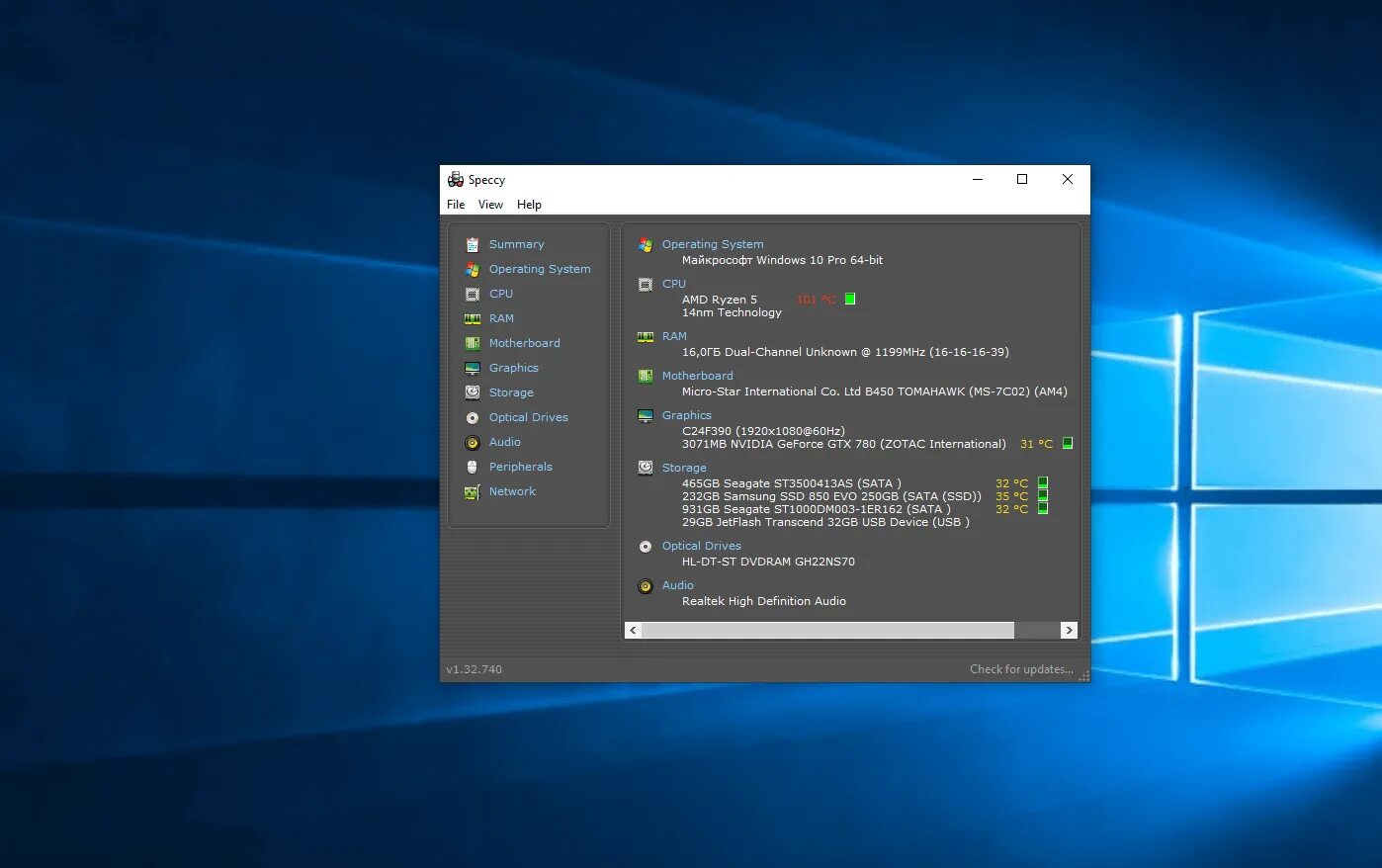This screenshot has height=868, width=1382.
Task: Click the Audio icon in the summary panel
Action: [646, 585]
